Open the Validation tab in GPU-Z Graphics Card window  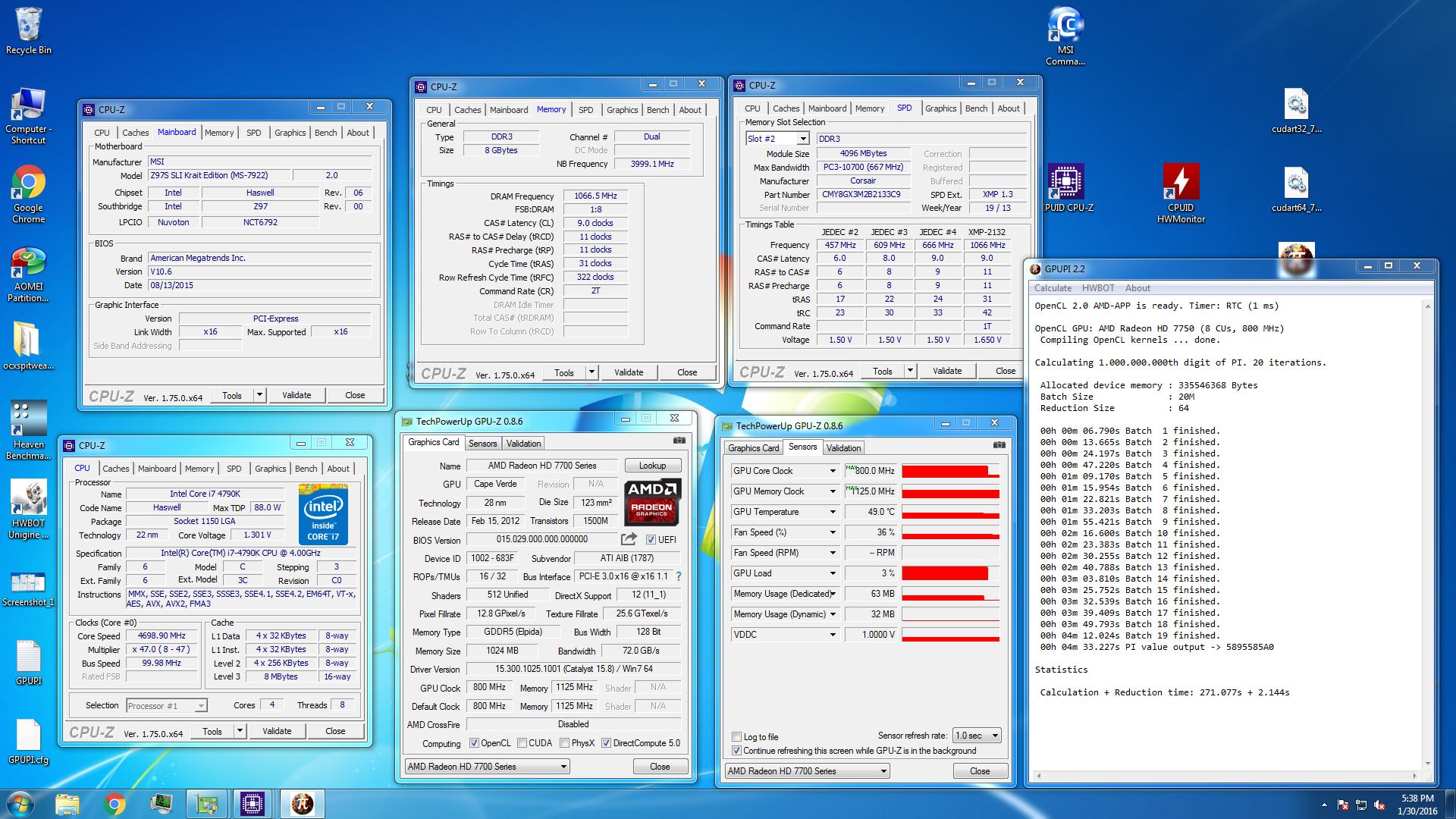pos(523,444)
